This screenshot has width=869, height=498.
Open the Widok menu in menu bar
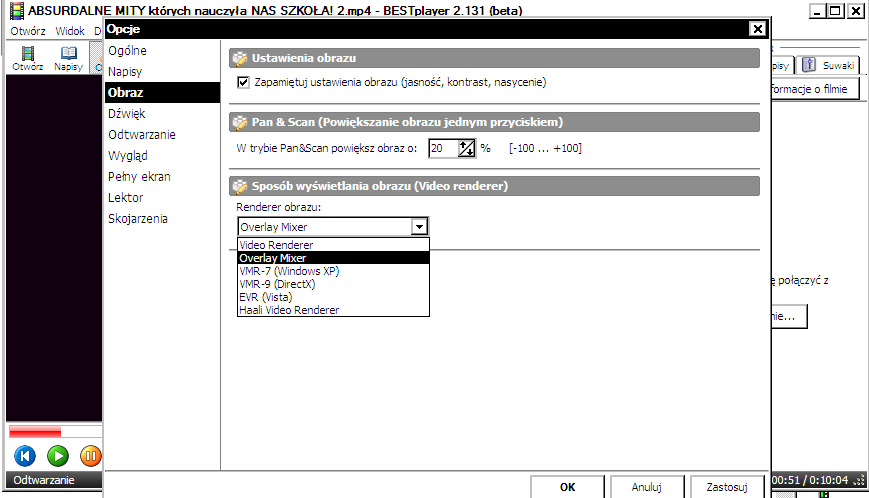point(70,31)
